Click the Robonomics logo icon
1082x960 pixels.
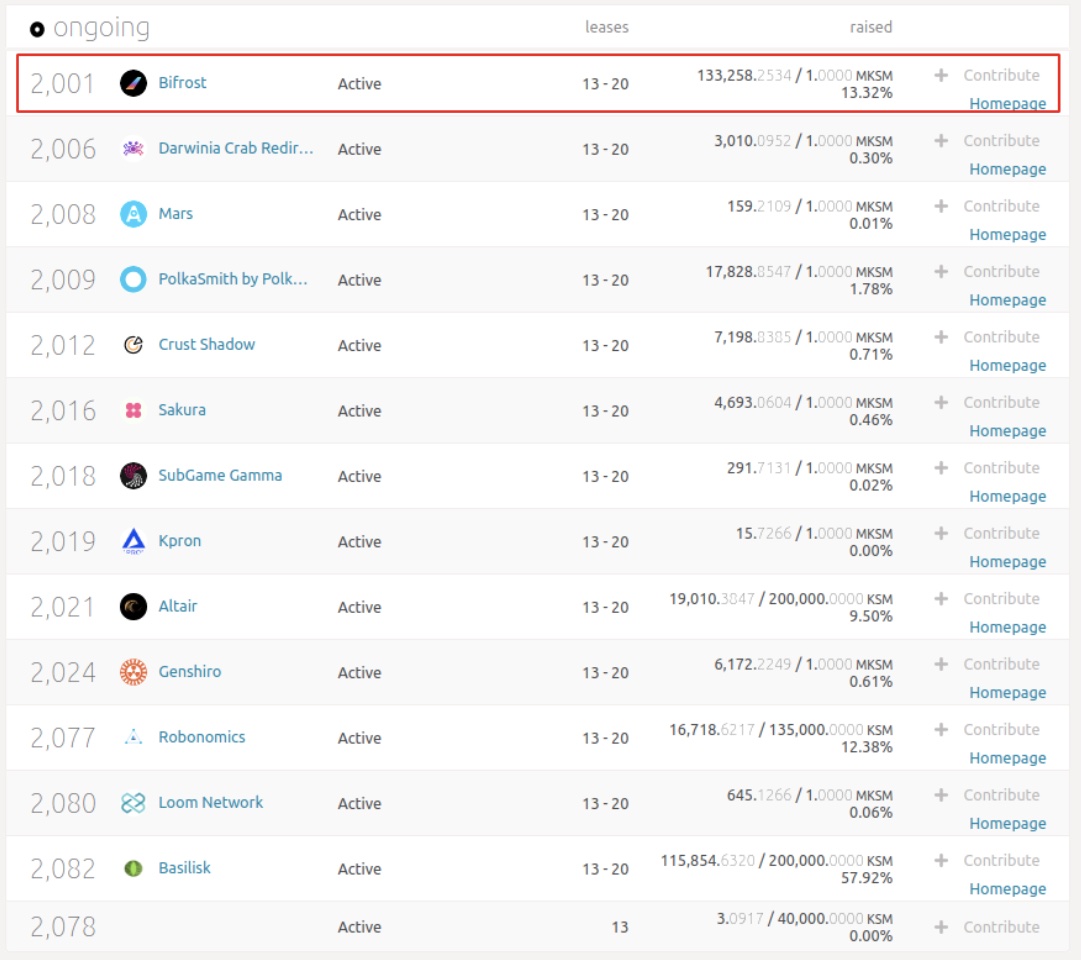[x=133, y=737]
